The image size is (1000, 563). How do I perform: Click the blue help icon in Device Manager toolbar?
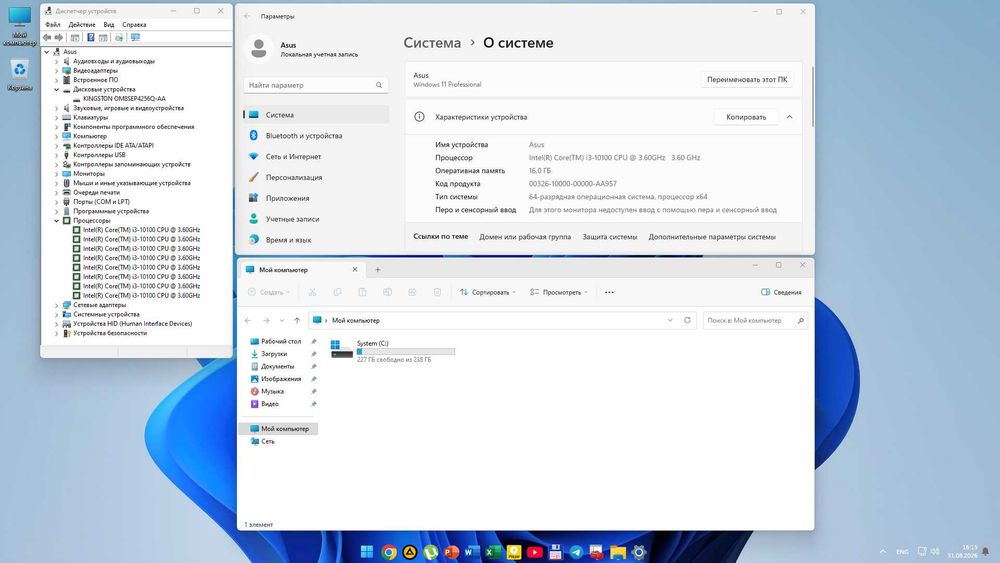point(91,38)
